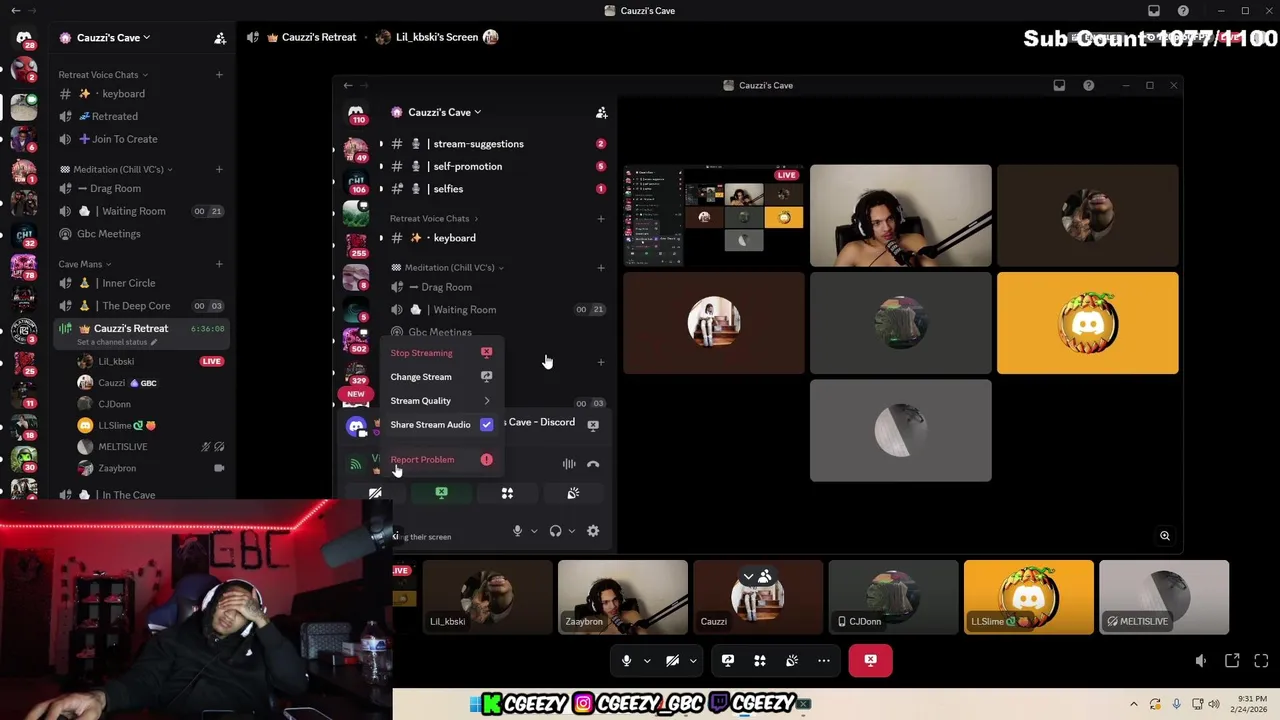Click Set a channel status

(x=117, y=342)
